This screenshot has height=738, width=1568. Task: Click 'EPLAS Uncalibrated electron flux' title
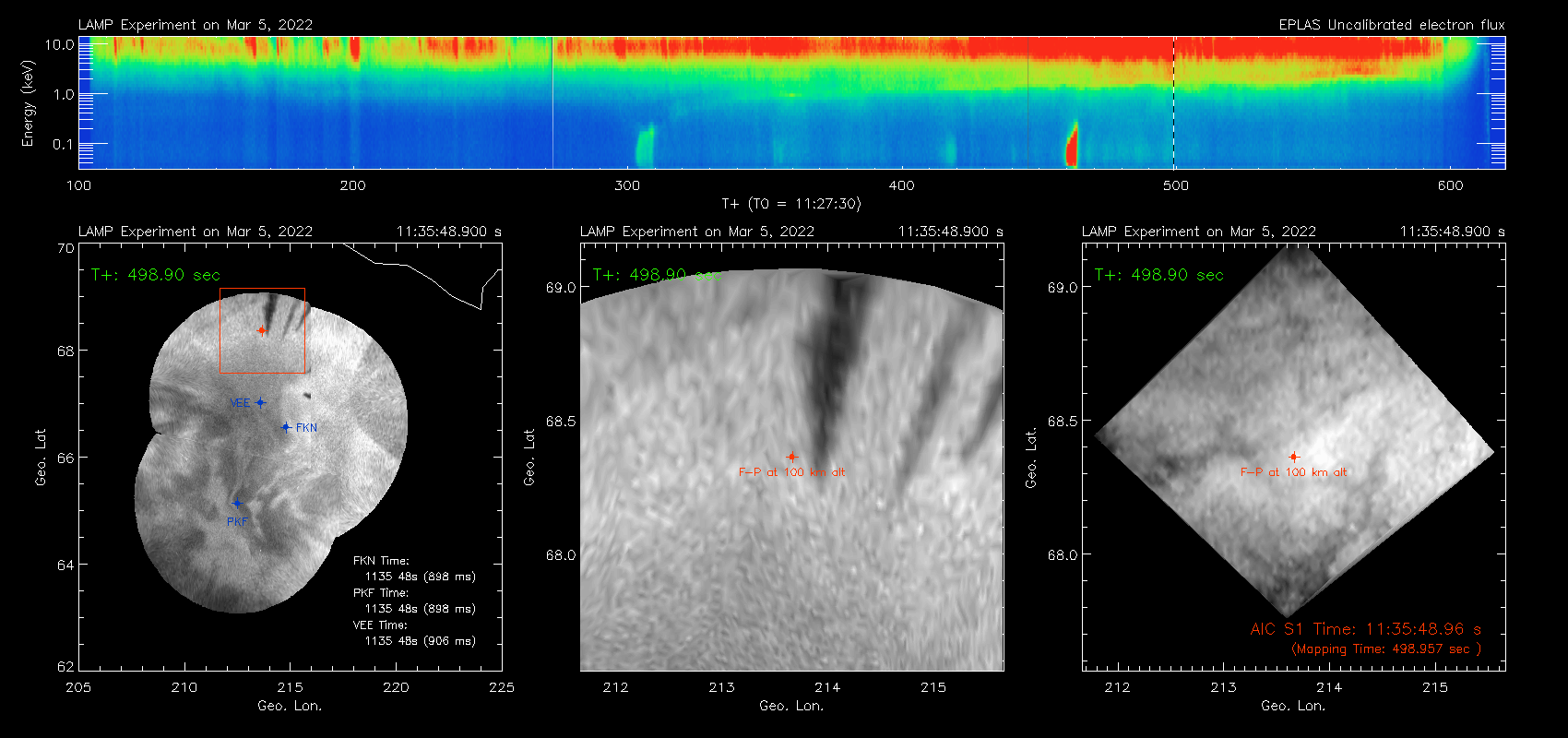1392,25
